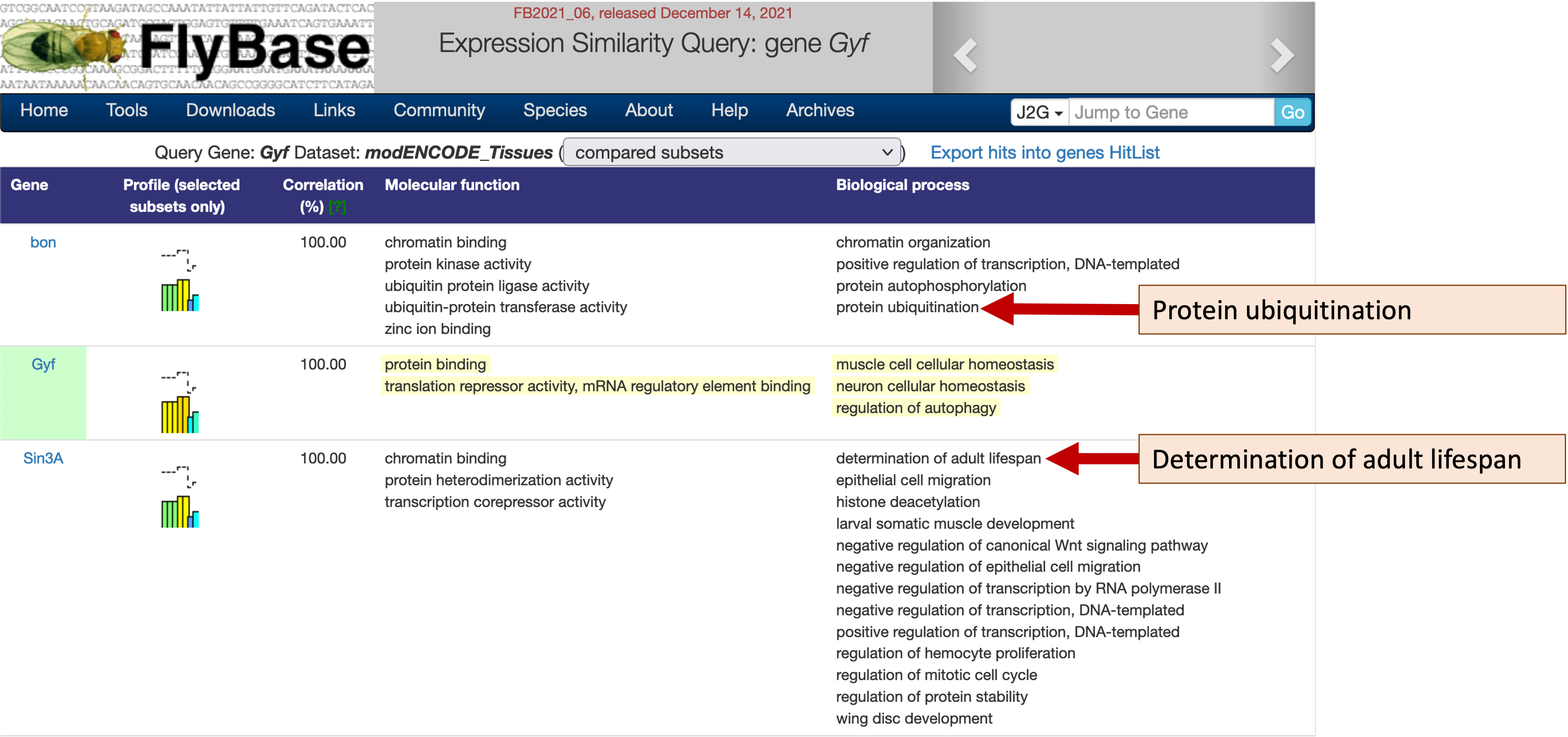Image resolution: width=1568 pixels, height=737 pixels.
Task: Open the Sin3A gene link
Action: [43, 458]
